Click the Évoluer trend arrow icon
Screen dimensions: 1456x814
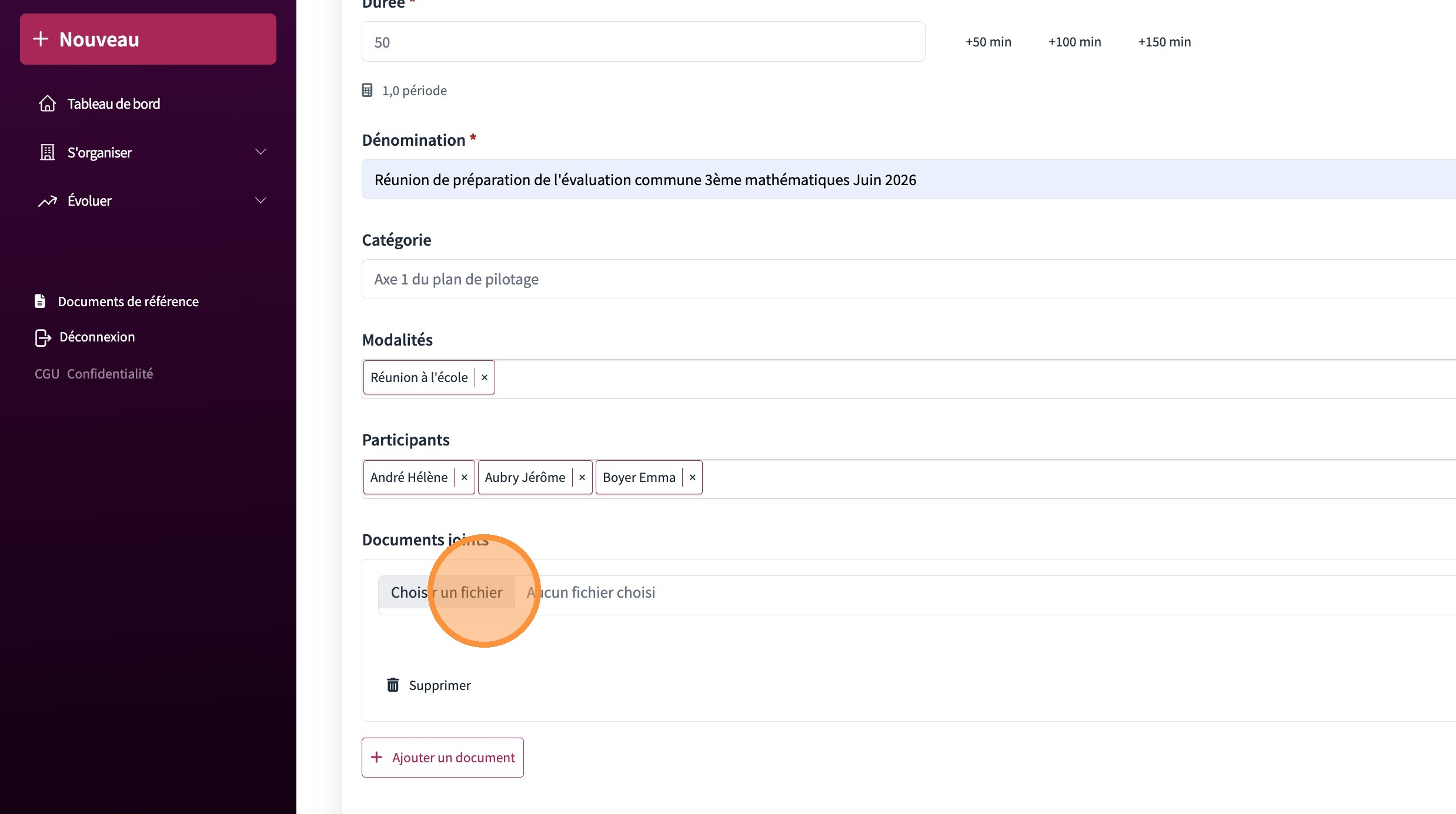pyautogui.click(x=48, y=201)
